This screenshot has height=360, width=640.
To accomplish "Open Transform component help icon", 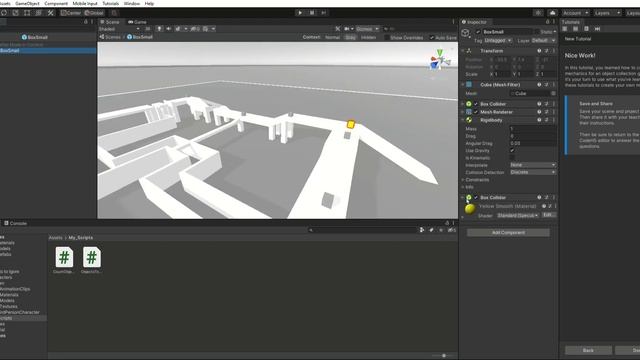I will coord(539,51).
